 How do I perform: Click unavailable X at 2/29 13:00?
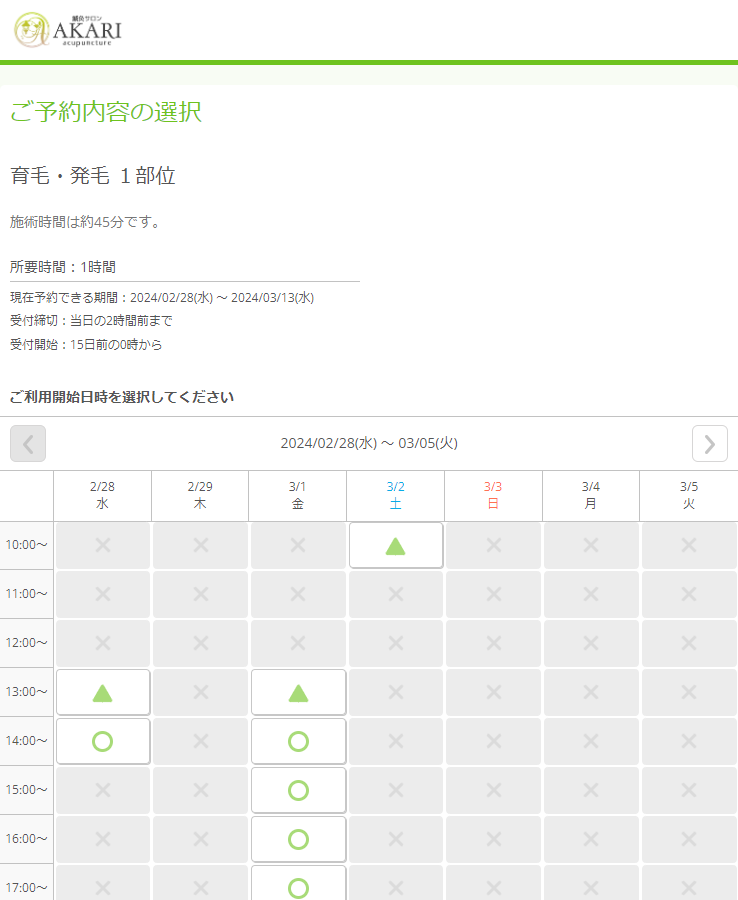point(200,692)
